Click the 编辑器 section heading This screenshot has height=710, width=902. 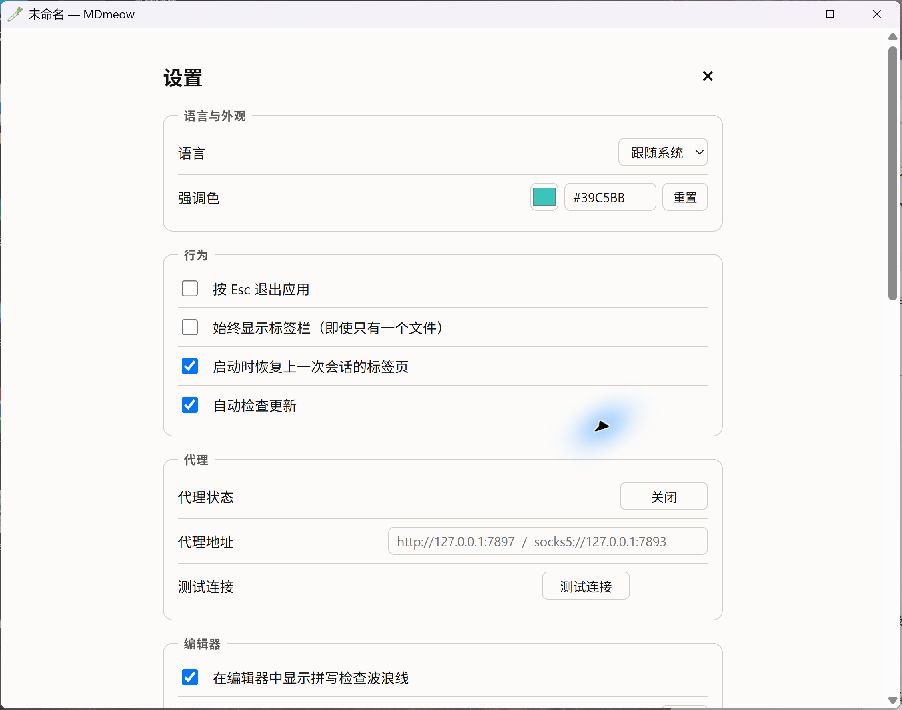click(202, 644)
